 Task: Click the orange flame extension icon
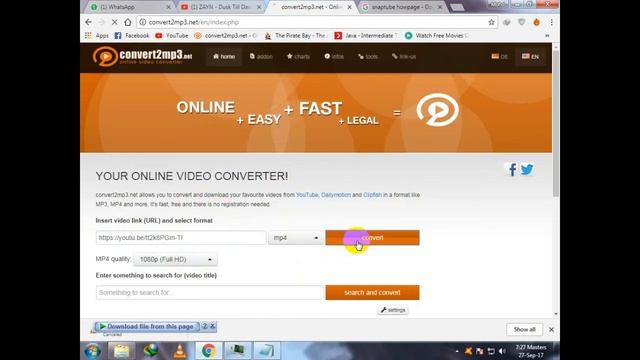pos(536,22)
